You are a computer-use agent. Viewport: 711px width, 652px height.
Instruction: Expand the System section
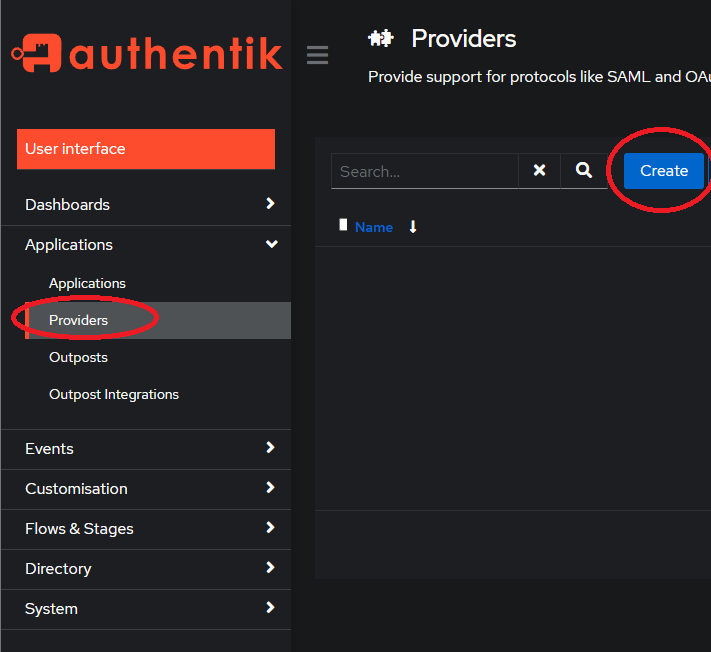coord(146,608)
